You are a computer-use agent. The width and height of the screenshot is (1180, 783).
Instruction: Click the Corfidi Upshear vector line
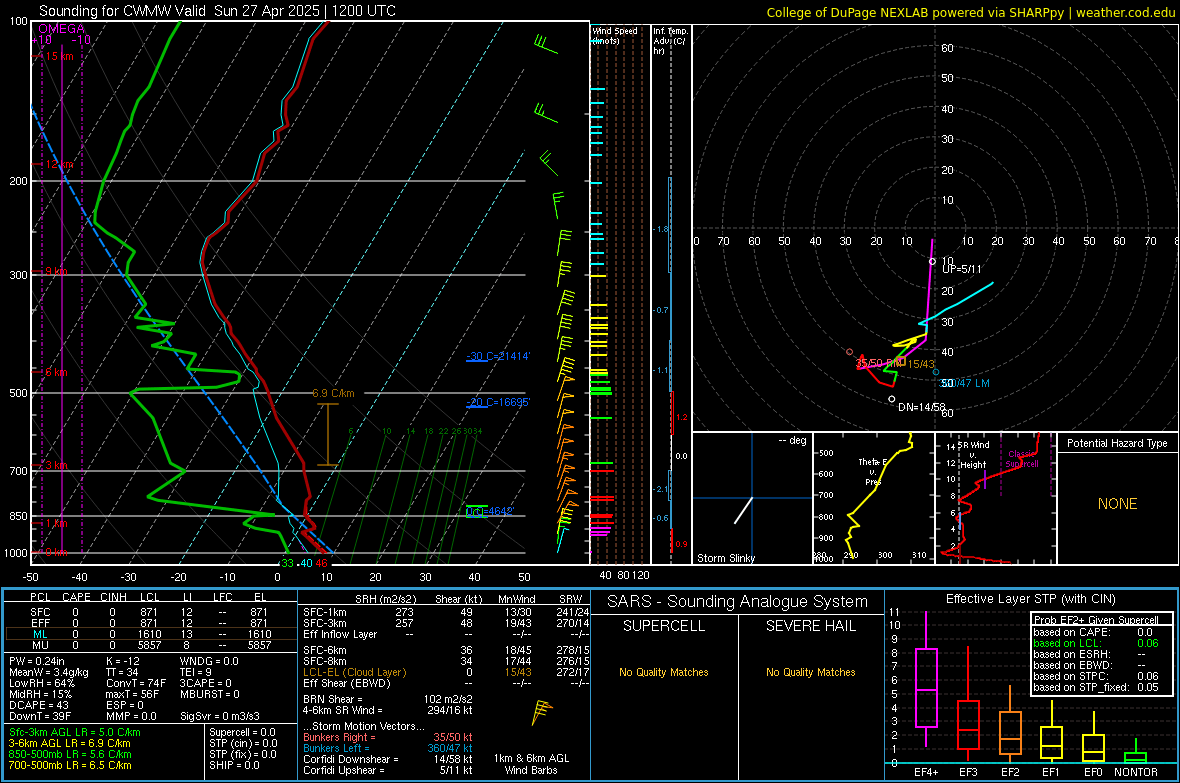click(388, 770)
